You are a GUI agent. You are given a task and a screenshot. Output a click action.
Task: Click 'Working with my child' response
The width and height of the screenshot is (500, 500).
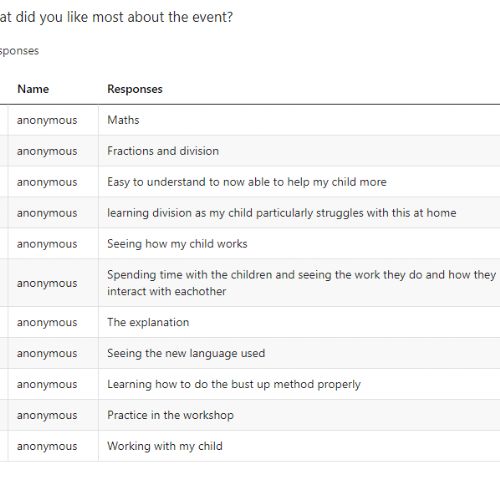pyautogui.click(x=165, y=446)
